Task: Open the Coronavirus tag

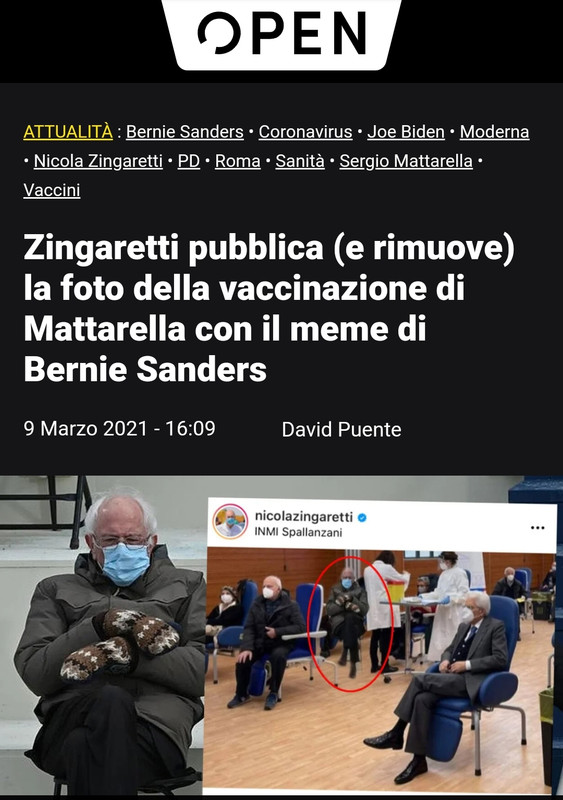Action: pyautogui.click(x=305, y=132)
